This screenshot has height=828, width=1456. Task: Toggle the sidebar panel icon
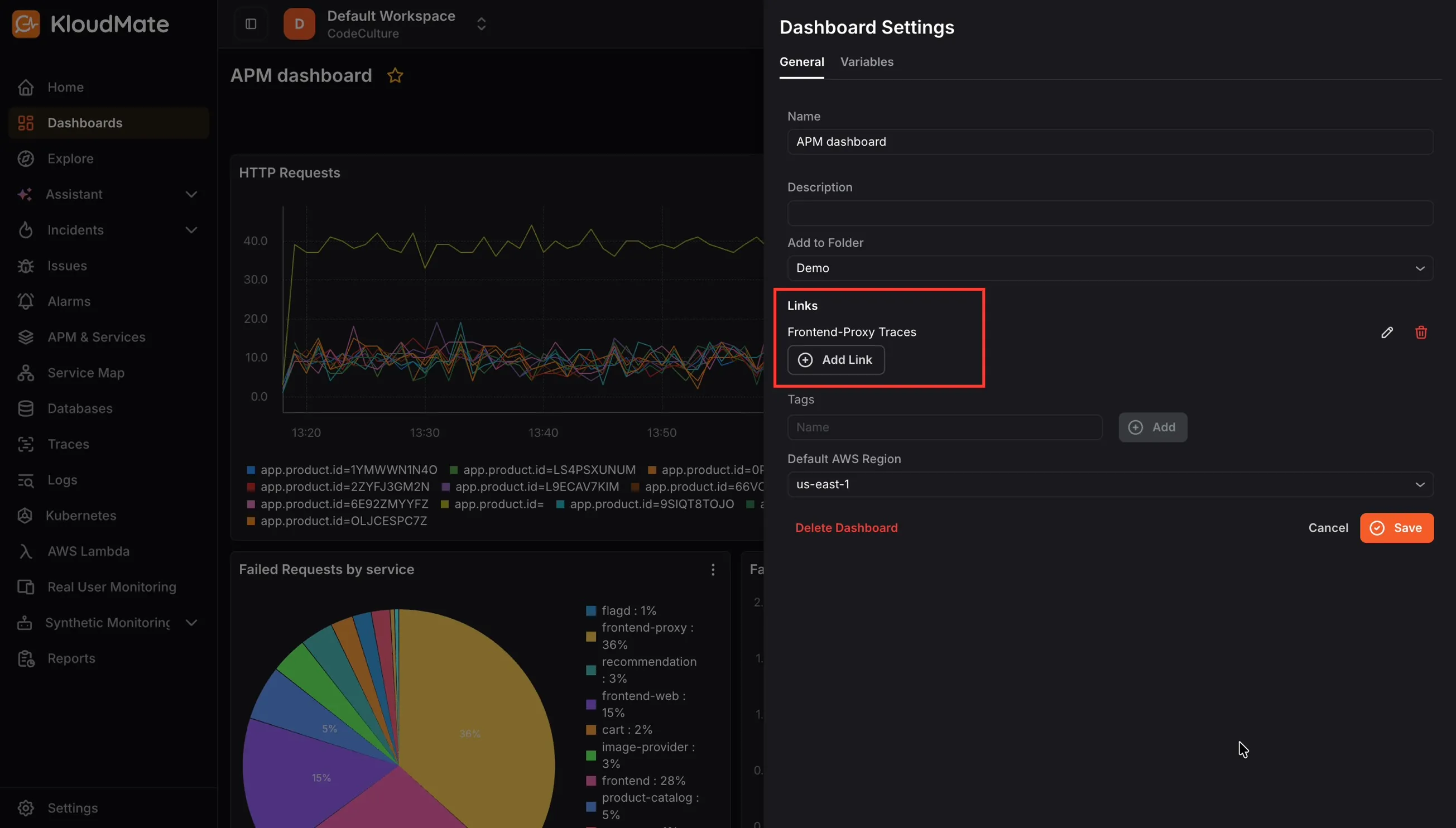pos(251,24)
